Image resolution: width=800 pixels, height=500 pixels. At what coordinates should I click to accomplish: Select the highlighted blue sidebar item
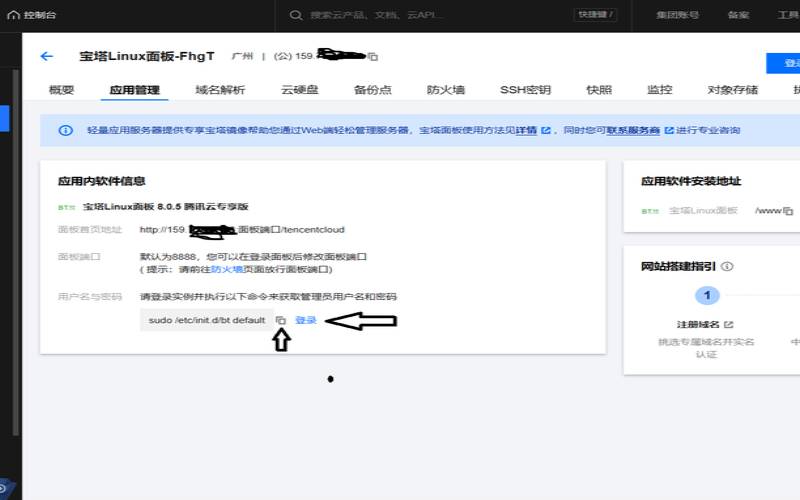point(5,118)
